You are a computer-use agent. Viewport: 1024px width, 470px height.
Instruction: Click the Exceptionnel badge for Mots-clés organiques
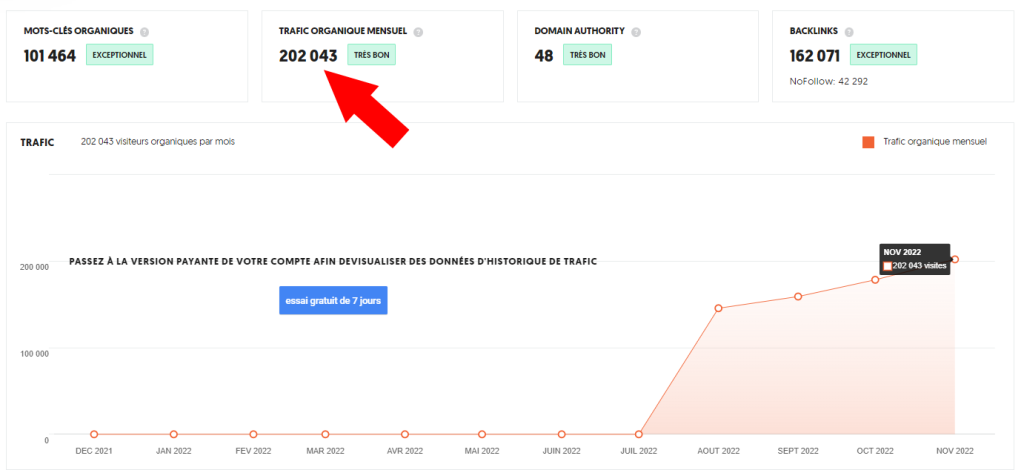click(120, 55)
